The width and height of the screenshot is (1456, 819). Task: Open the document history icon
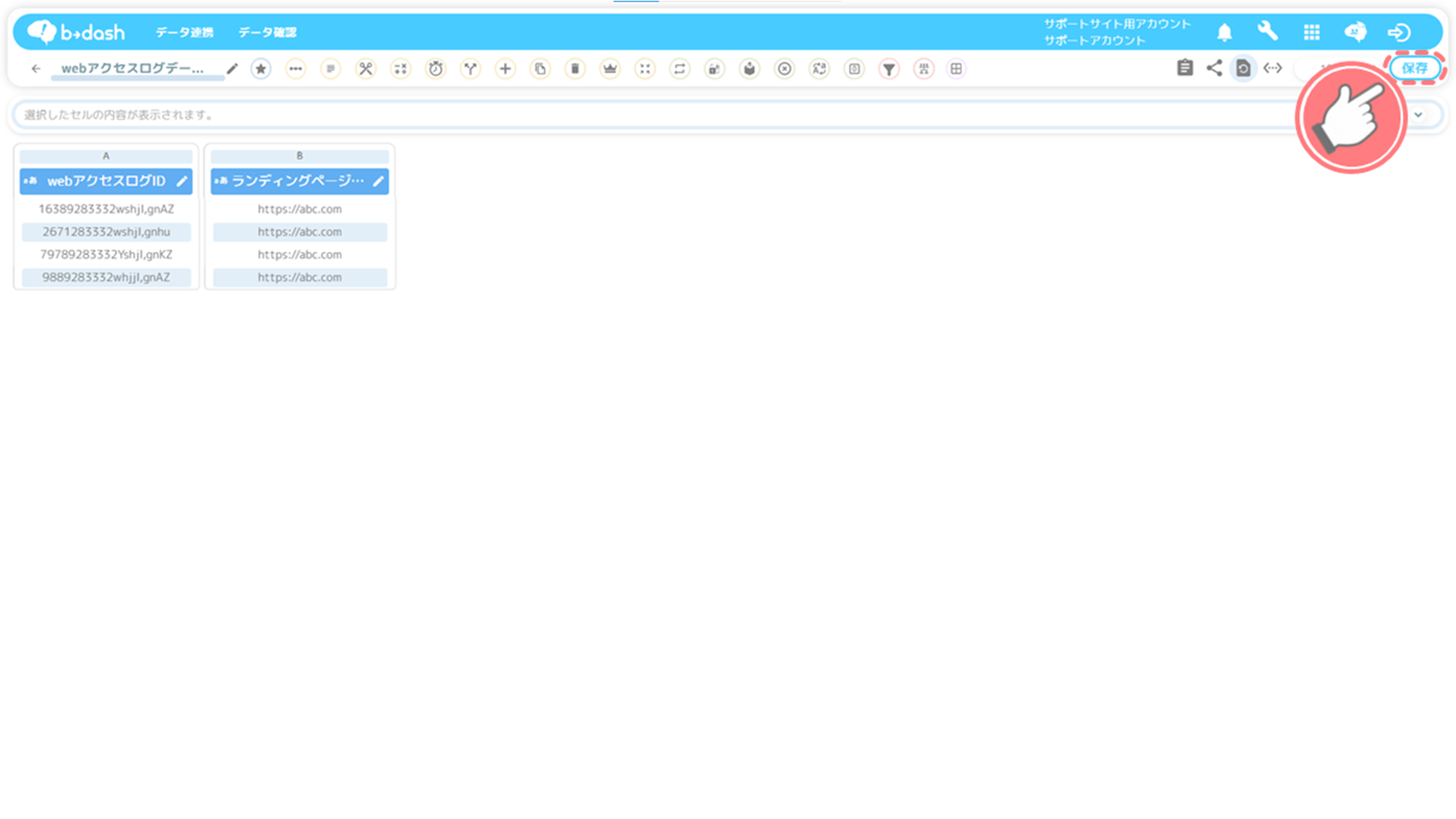(1243, 68)
